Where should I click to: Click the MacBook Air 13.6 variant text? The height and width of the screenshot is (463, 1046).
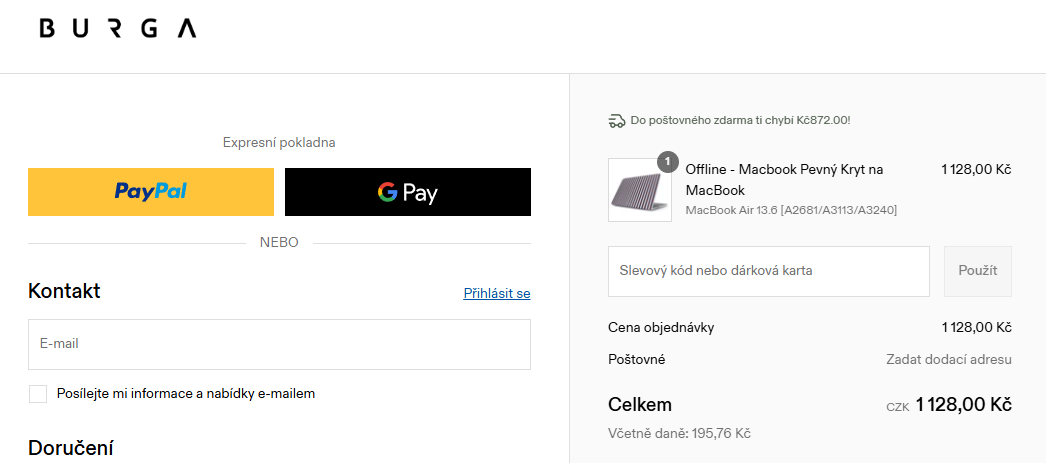tap(791, 210)
